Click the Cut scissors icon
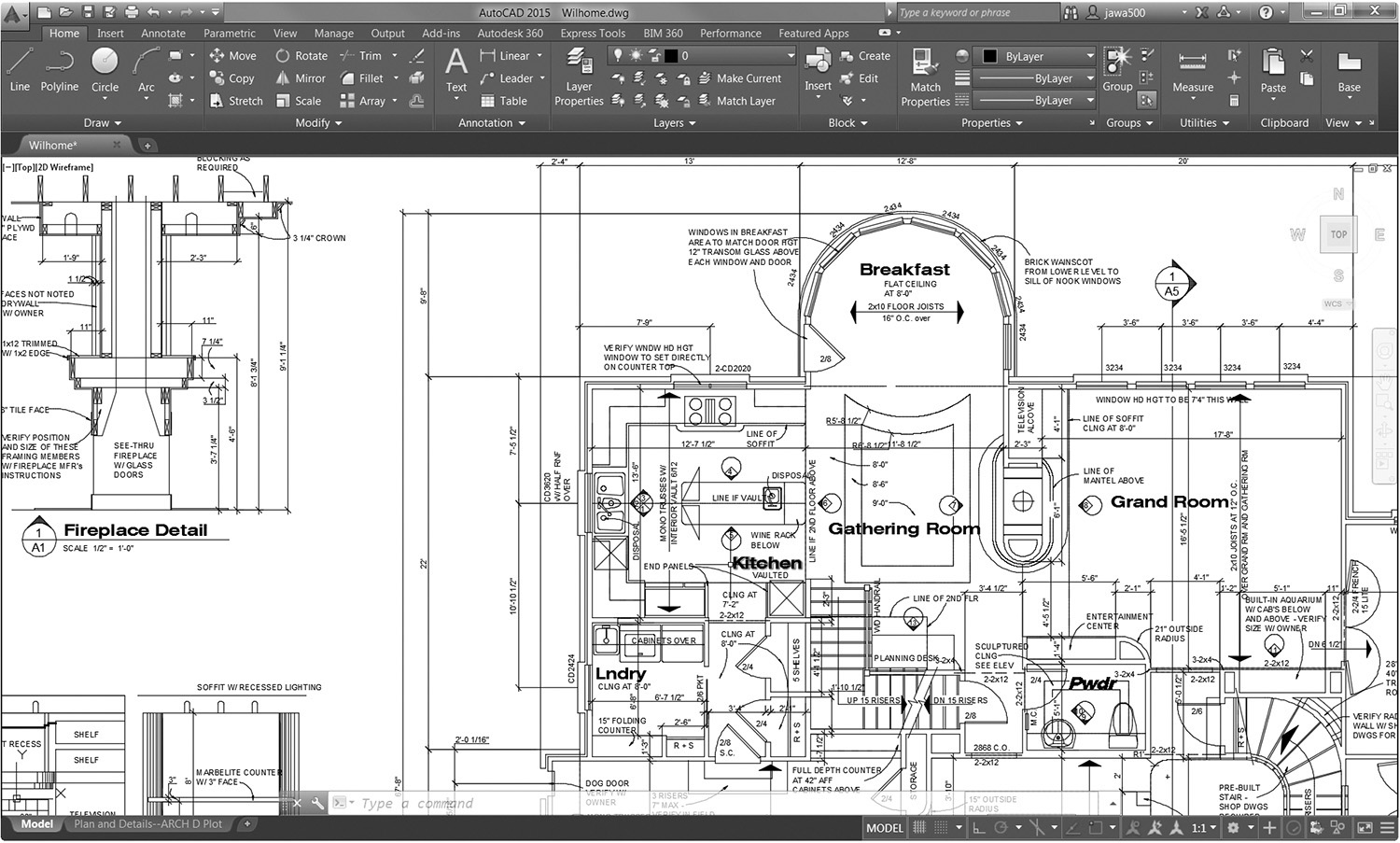 tap(1307, 56)
